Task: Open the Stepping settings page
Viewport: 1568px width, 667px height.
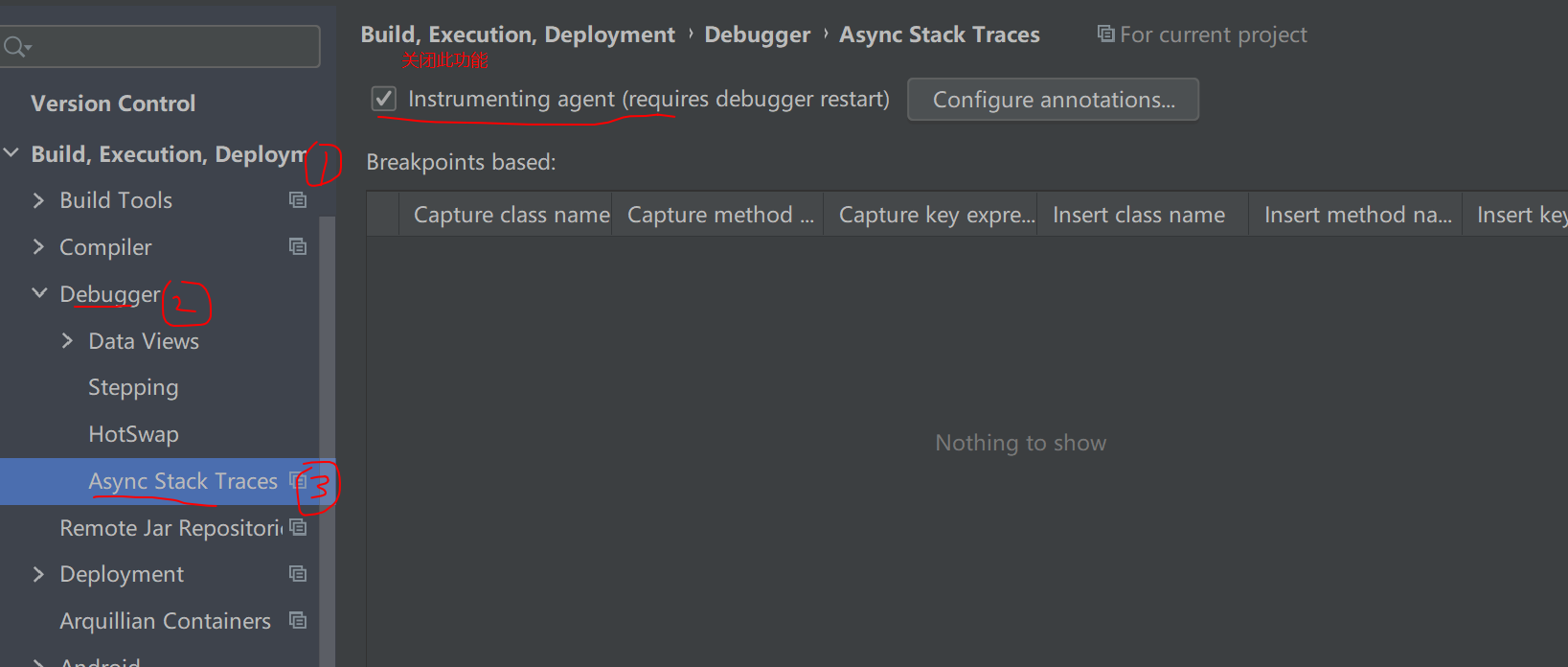Action: click(x=133, y=387)
